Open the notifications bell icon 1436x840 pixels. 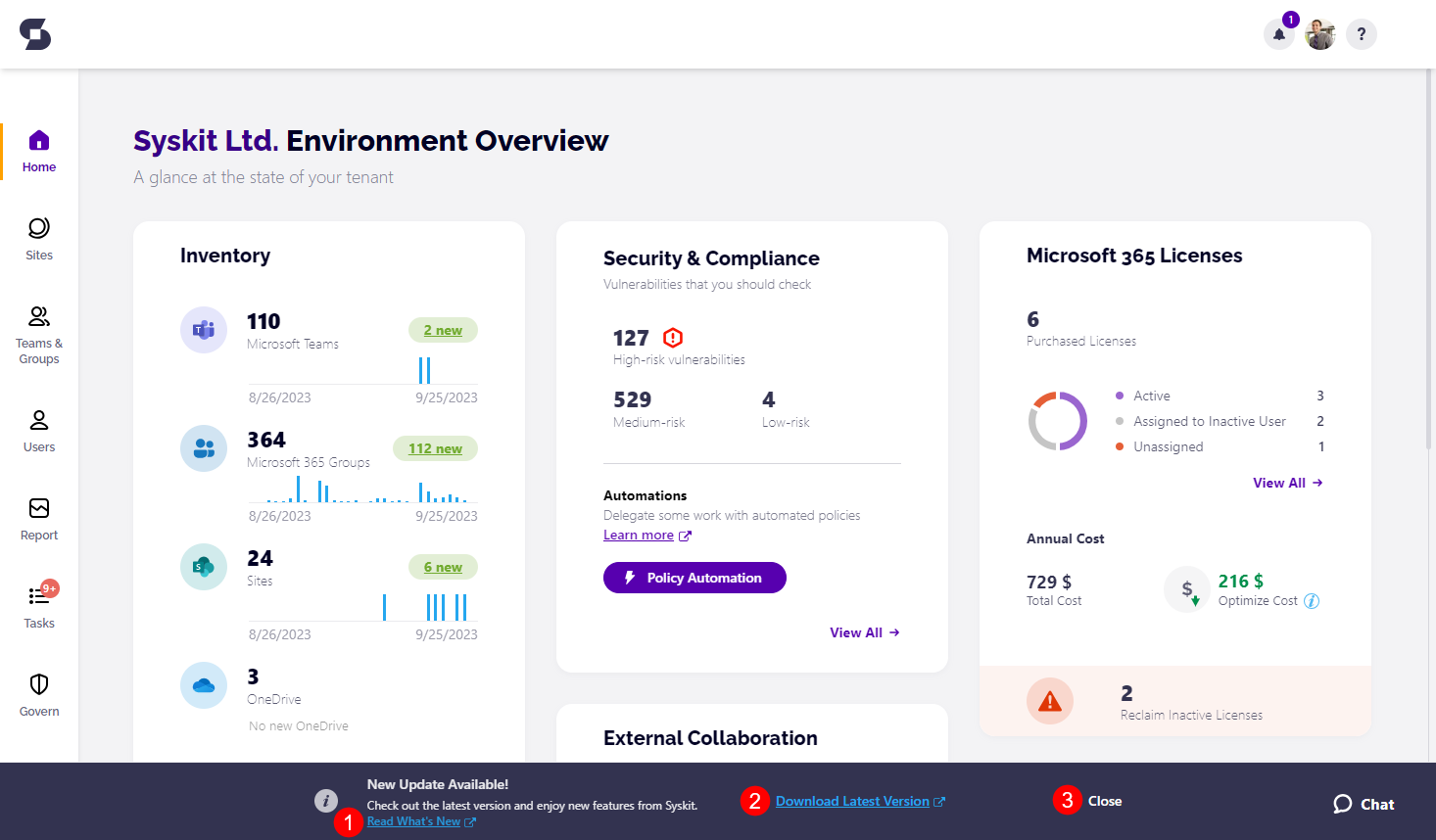1278,34
